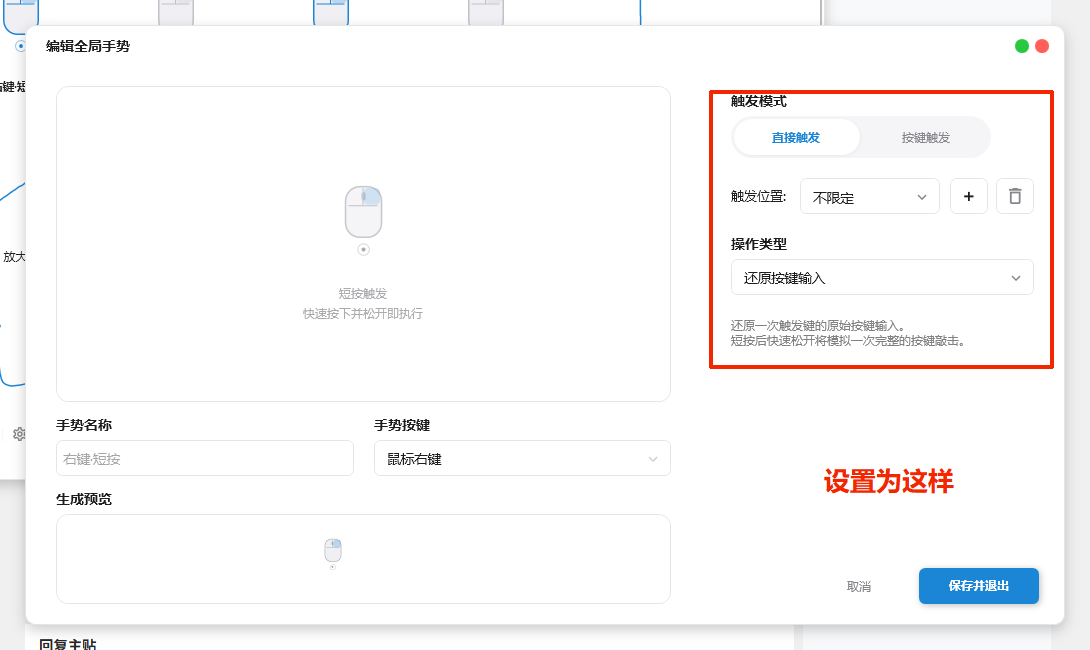Click the green circle window button
This screenshot has width=1090, height=650.
(x=1021, y=46)
